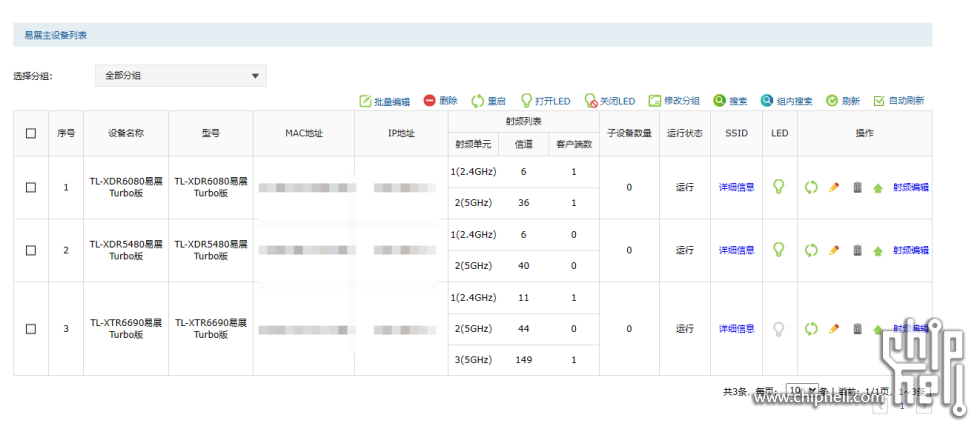This screenshot has height=432, width=980.
Task: Click device name TL-XDR5480易展Turbo版
Action: [x=126, y=250]
